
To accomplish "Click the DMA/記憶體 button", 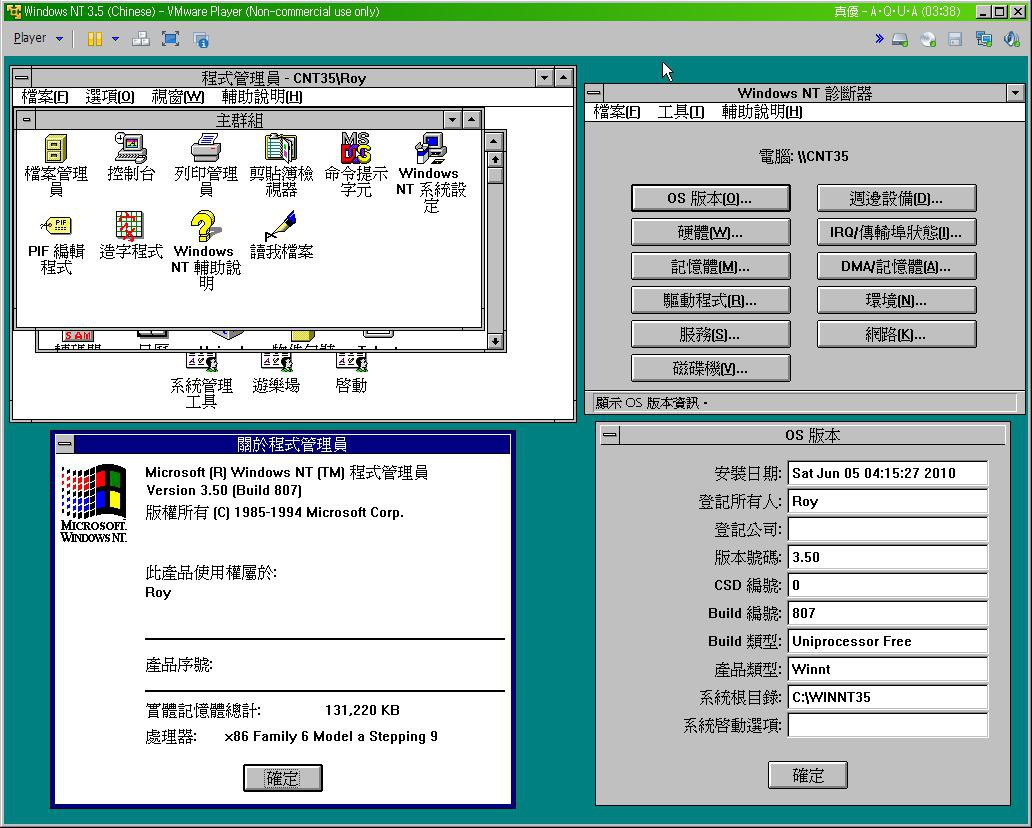I will [x=896, y=267].
